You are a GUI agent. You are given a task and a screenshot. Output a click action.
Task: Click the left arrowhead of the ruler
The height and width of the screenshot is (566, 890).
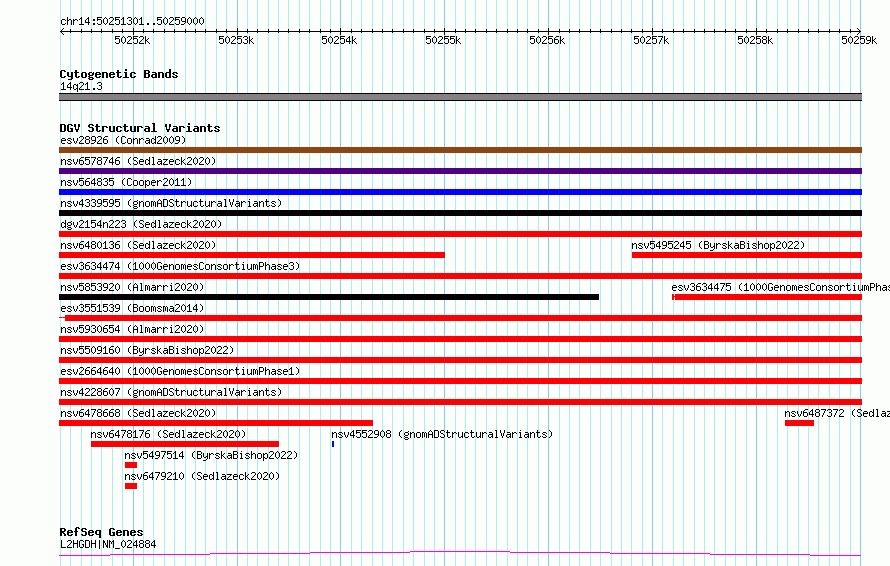click(x=61, y=32)
